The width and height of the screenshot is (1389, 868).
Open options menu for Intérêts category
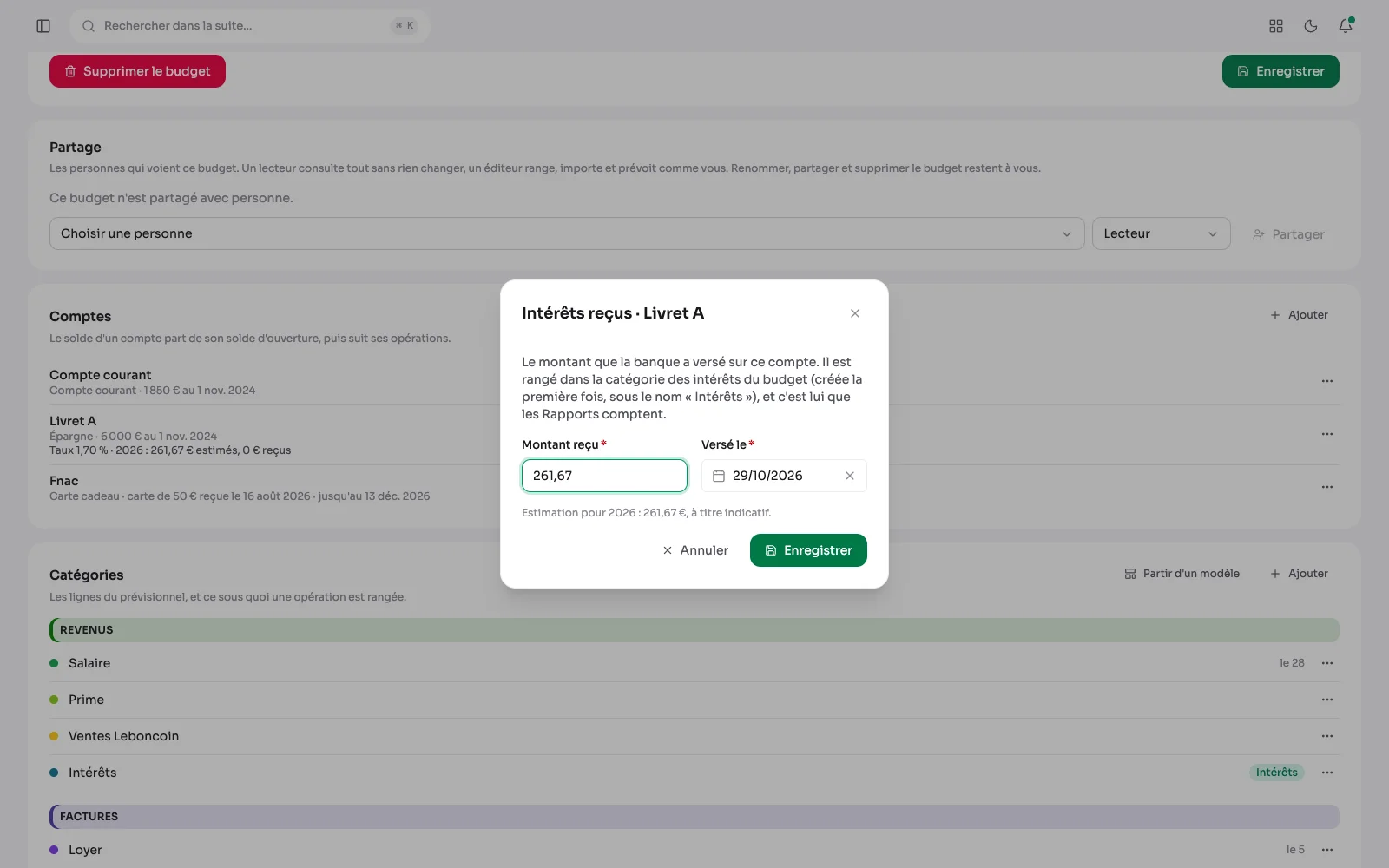click(1327, 773)
